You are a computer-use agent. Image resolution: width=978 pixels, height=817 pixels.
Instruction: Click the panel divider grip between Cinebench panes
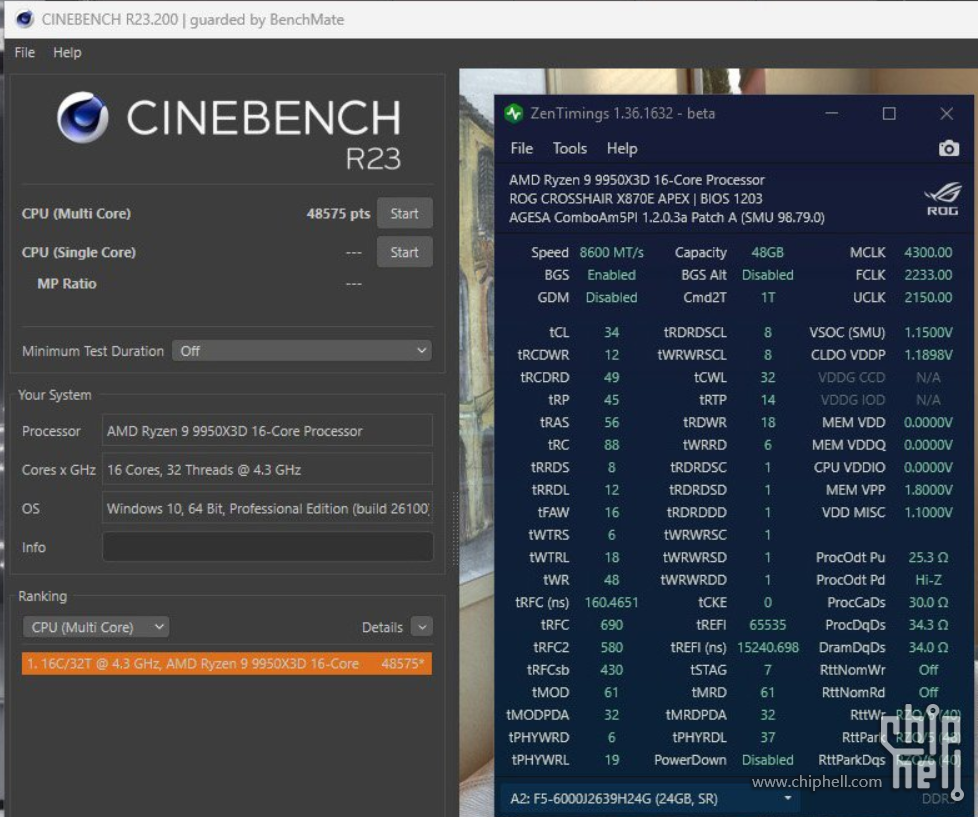tap(455, 529)
